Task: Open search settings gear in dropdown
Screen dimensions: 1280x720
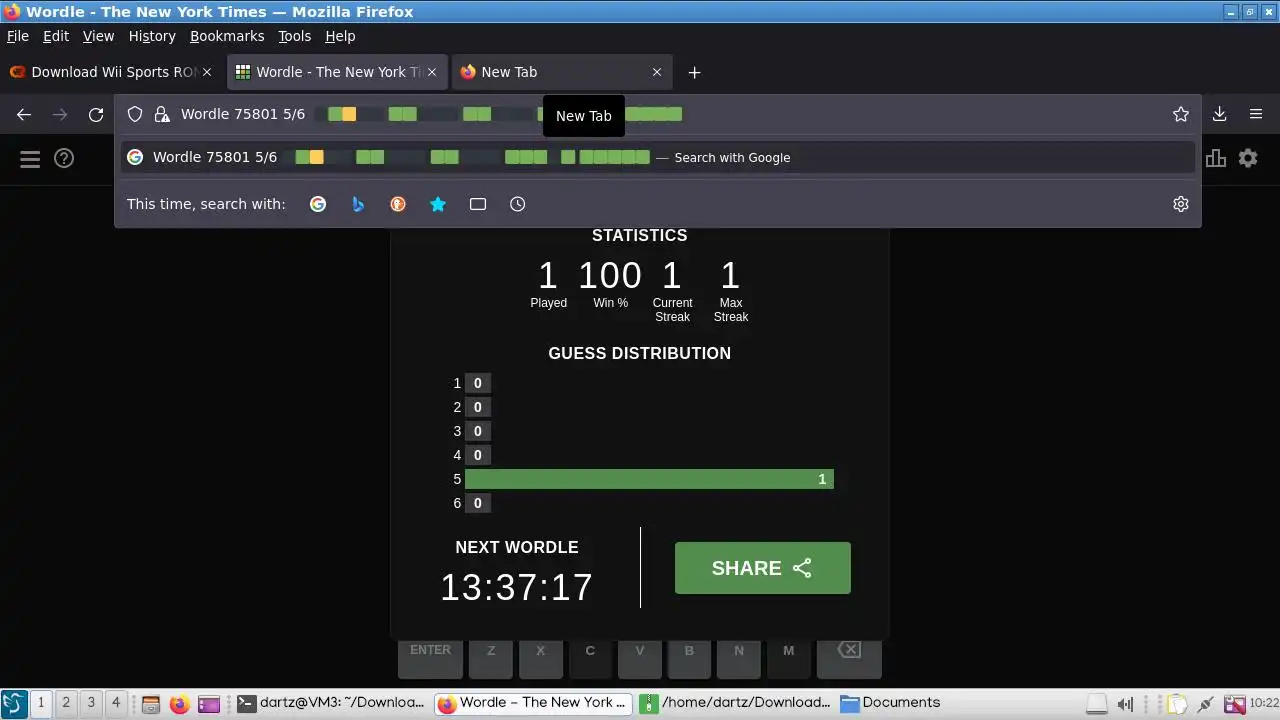Action: pyautogui.click(x=1181, y=204)
